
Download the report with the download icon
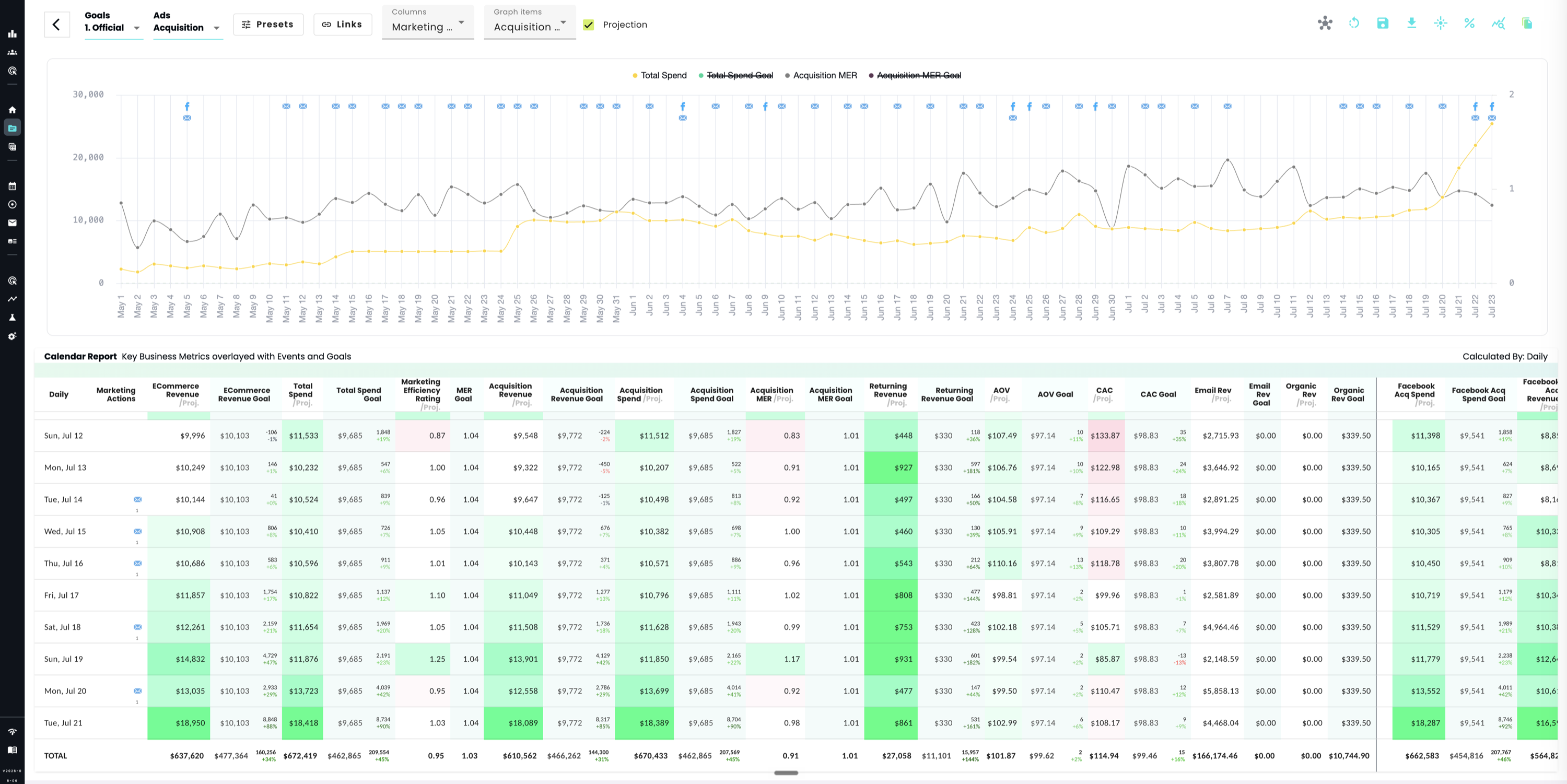point(1412,23)
